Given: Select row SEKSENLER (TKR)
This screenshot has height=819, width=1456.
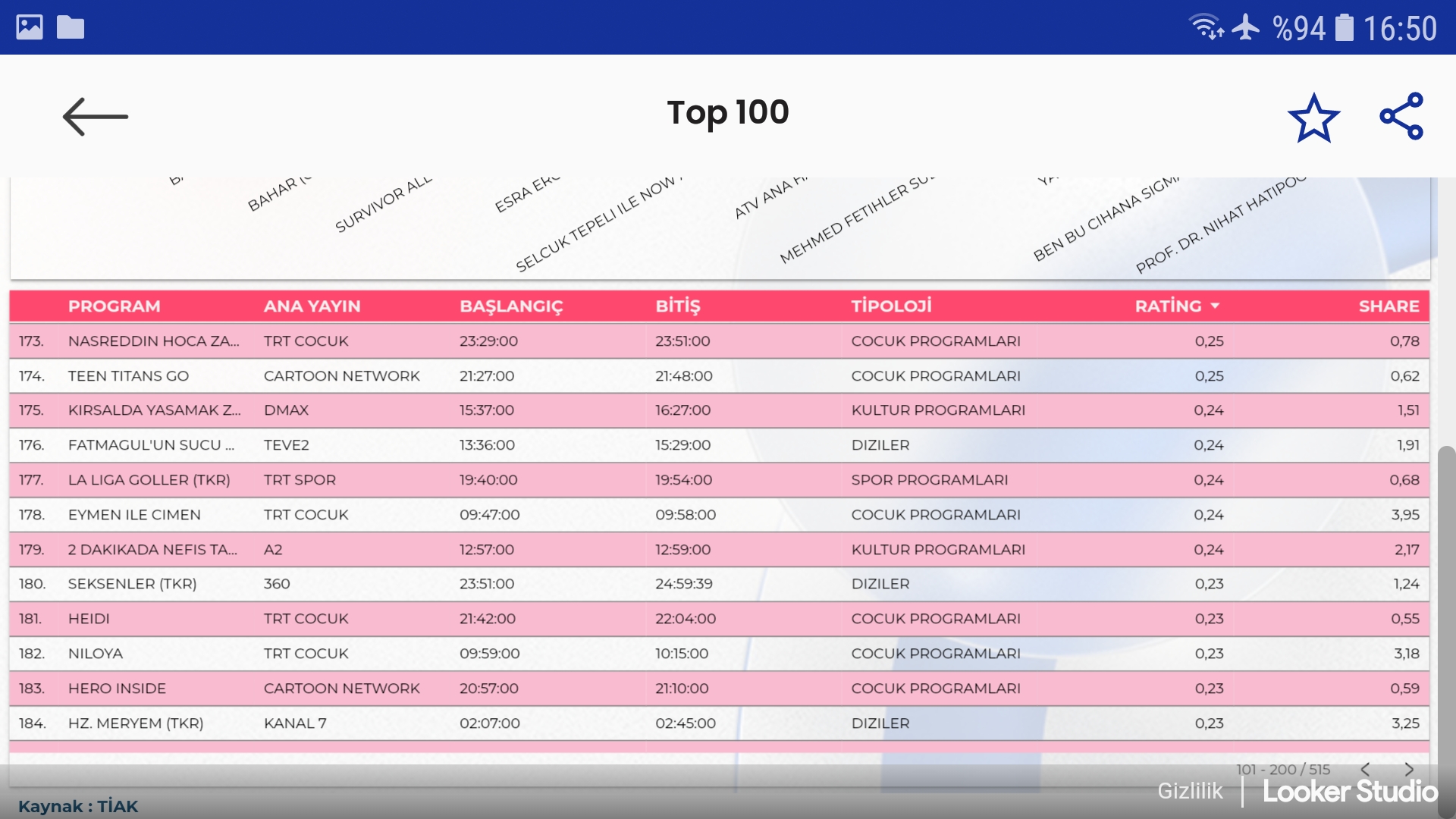Looking at the screenshot, I should [x=719, y=584].
